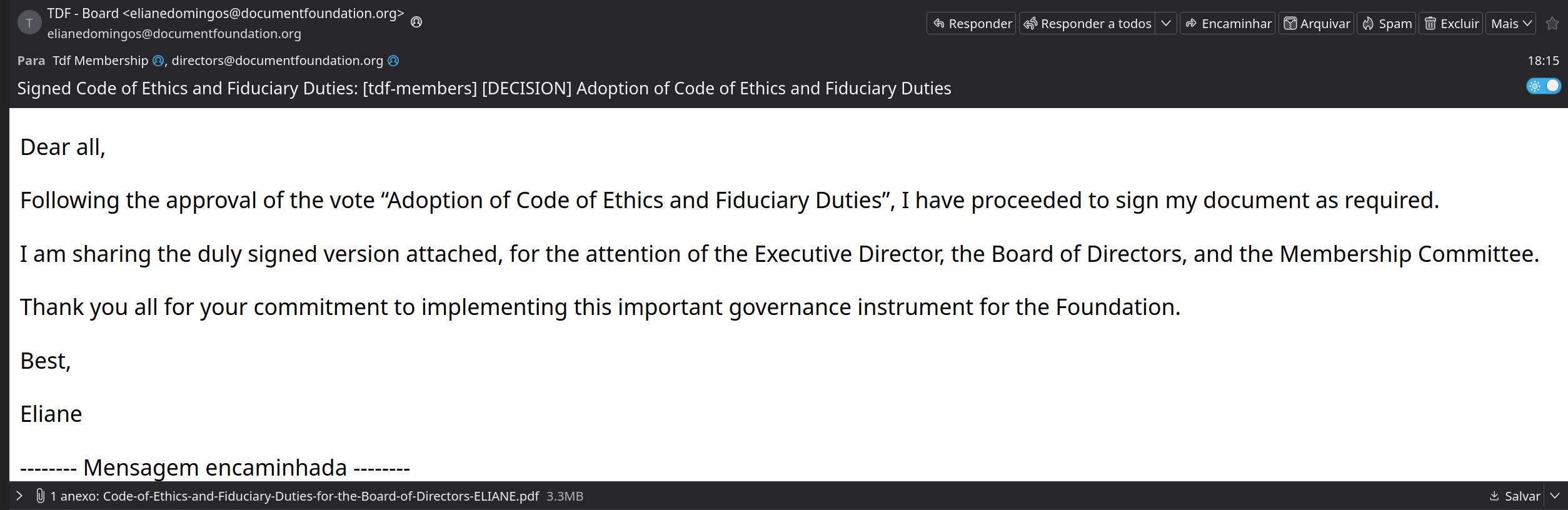The image size is (1568, 510).
Task: Click the directors@documentfoundation.org recipient
Action: pos(277,61)
